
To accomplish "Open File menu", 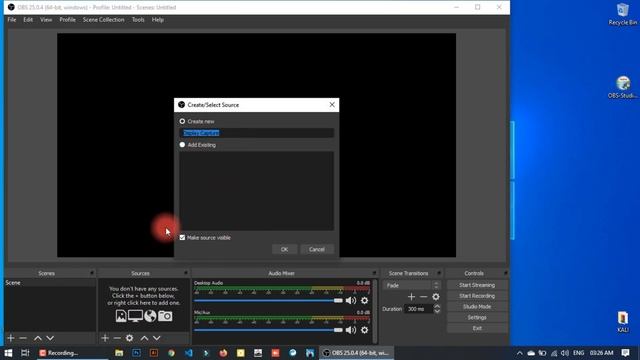I will [12, 20].
